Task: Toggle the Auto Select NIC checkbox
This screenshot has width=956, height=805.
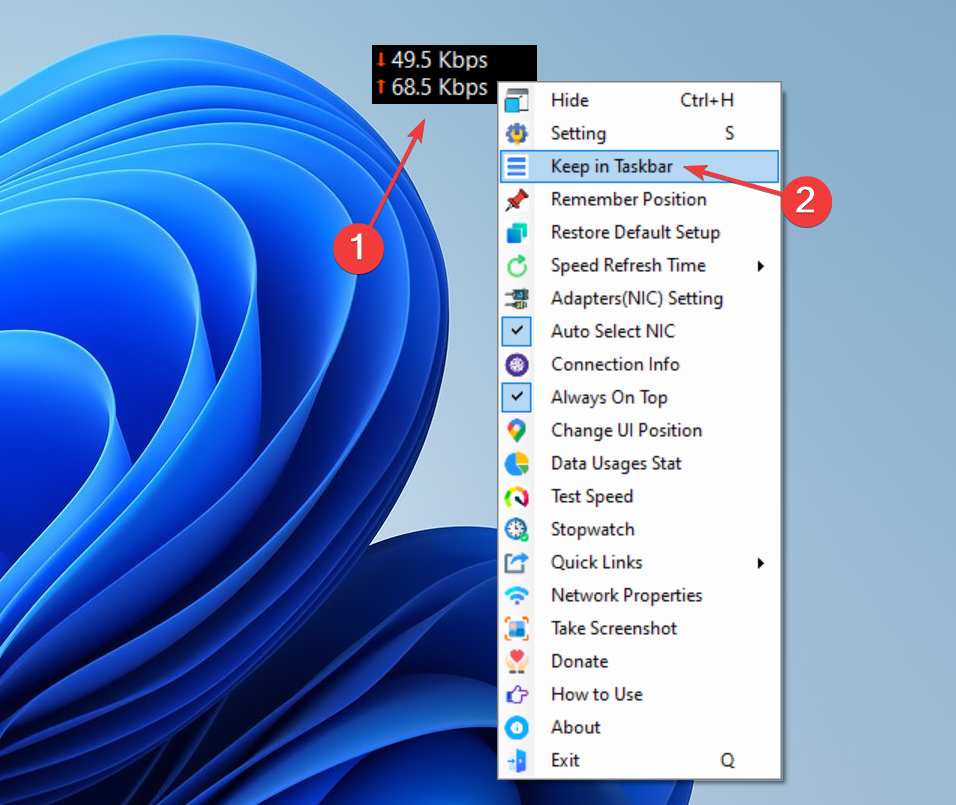Action: [516, 331]
